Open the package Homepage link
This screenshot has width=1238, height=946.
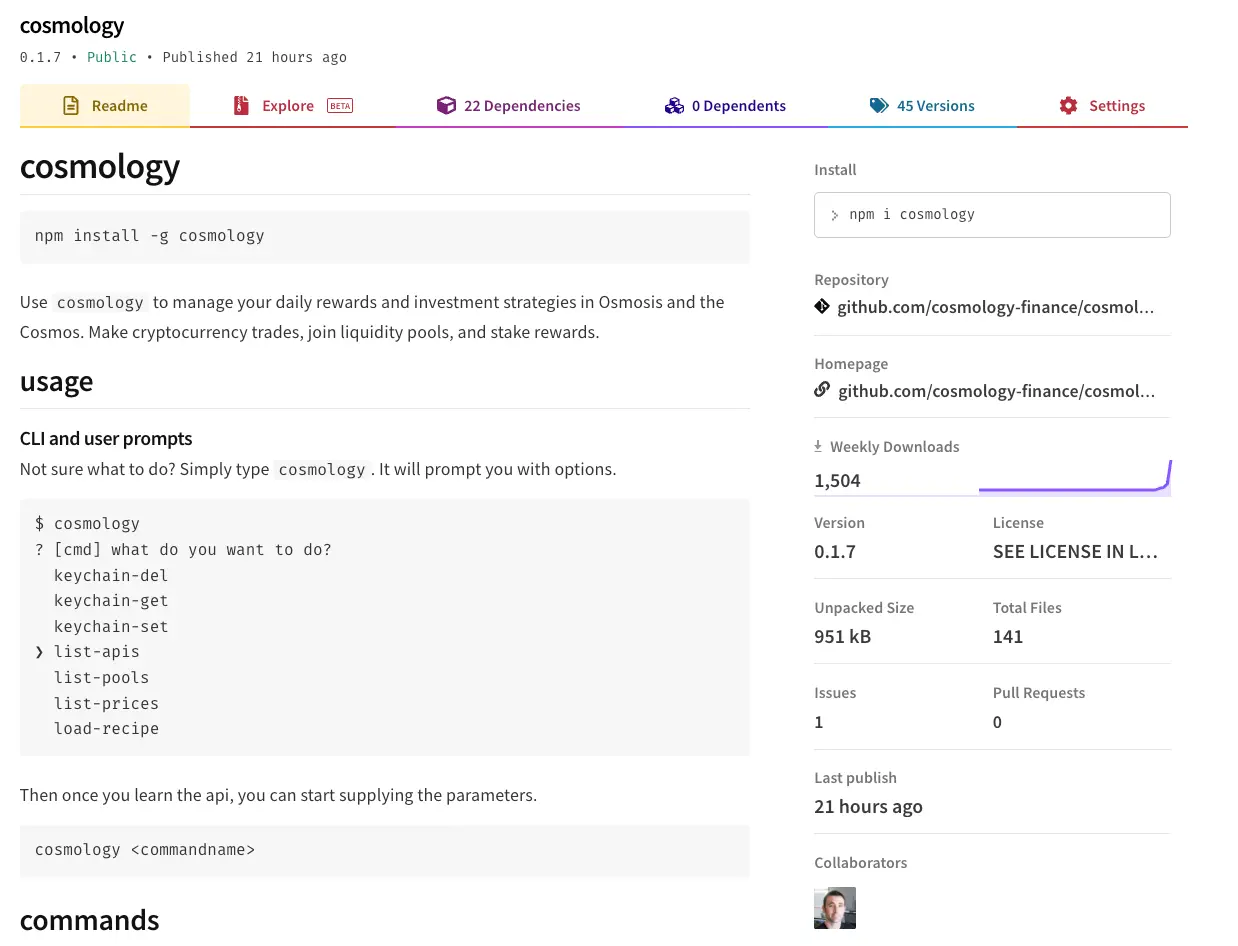click(x=997, y=390)
